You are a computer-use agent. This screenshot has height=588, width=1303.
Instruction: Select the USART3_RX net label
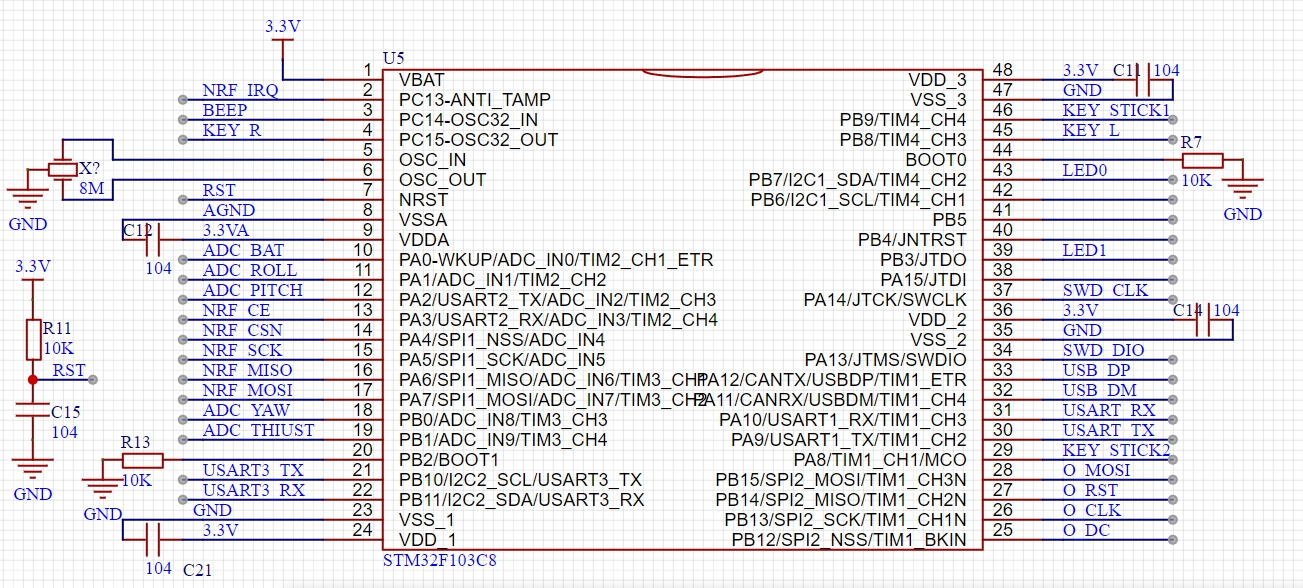pos(253,490)
